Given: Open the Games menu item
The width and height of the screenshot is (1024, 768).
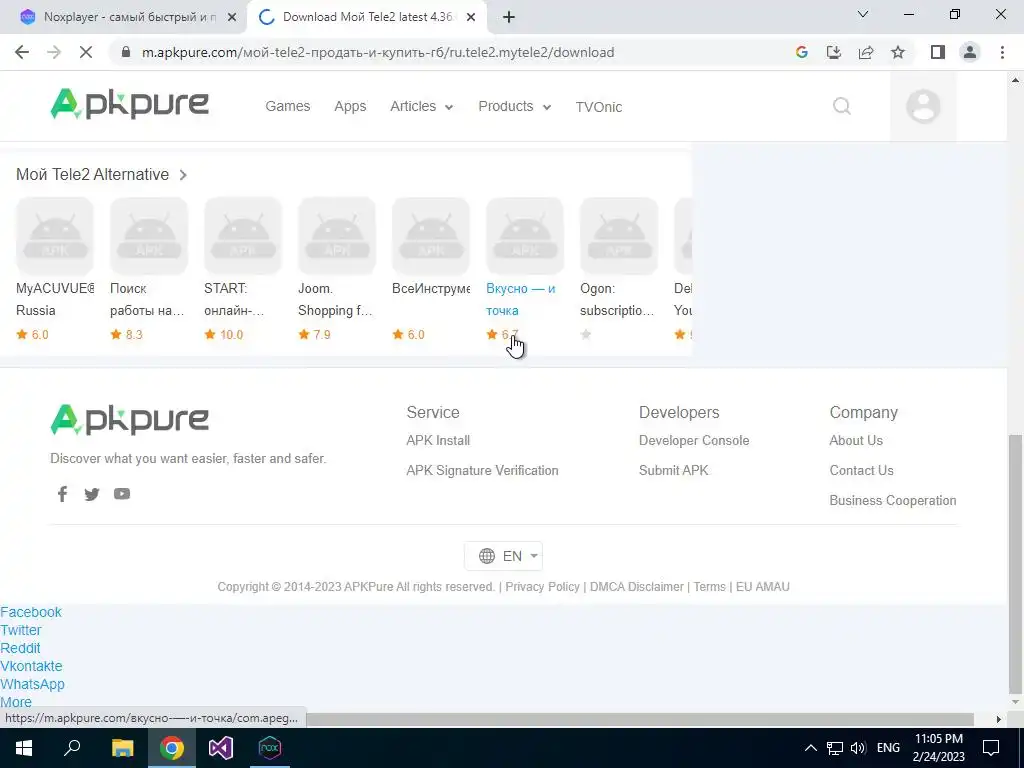Looking at the screenshot, I should (287, 106).
